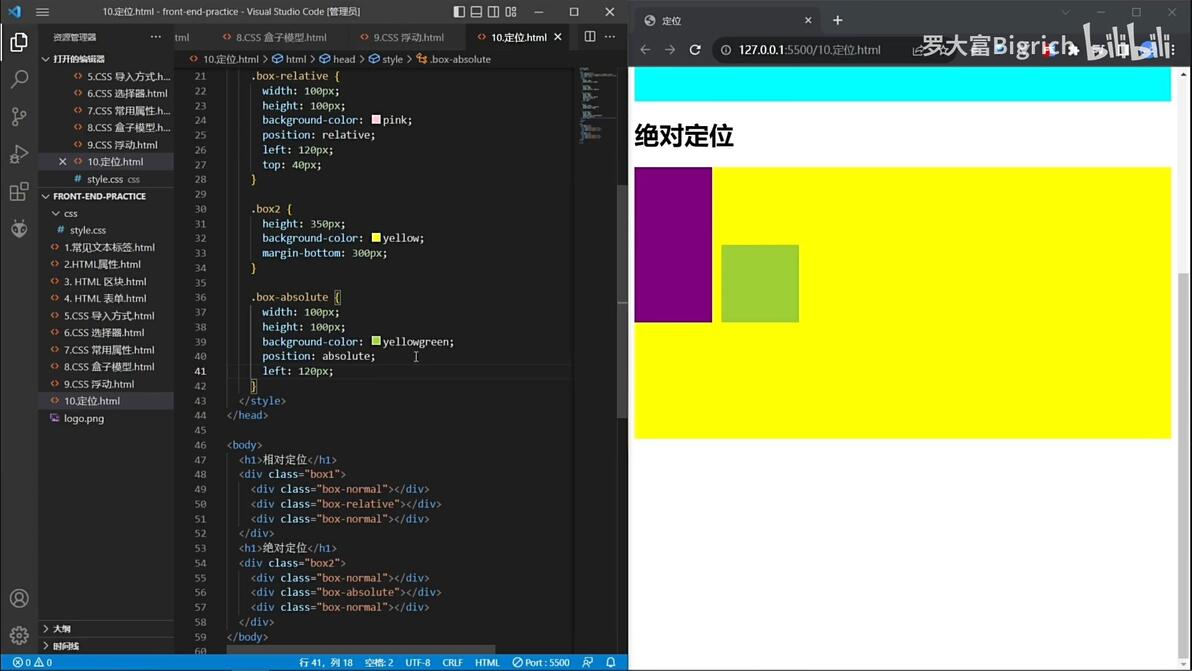Open the pink color swatch picker

376,120
